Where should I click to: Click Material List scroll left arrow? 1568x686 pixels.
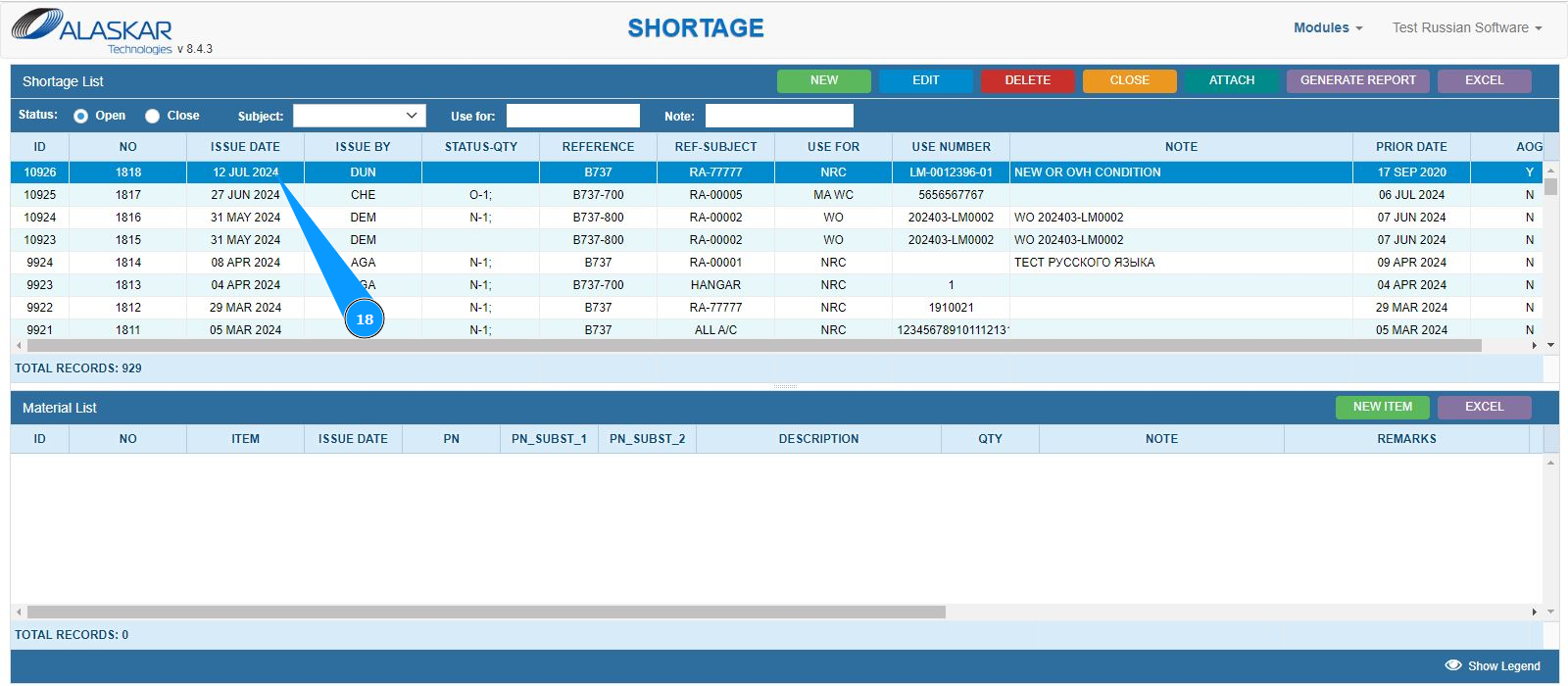[x=20, y=612]
